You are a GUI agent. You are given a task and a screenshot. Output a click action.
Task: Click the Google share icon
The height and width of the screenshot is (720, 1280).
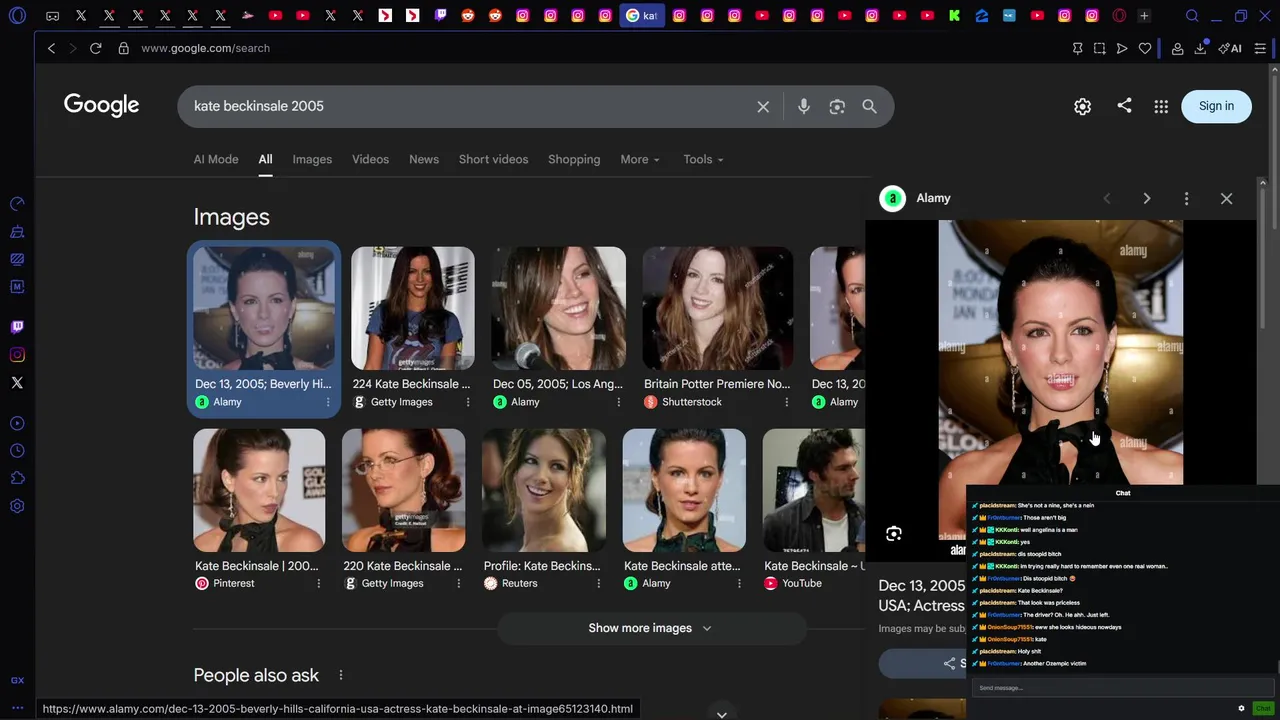(x=1124, y=105)
